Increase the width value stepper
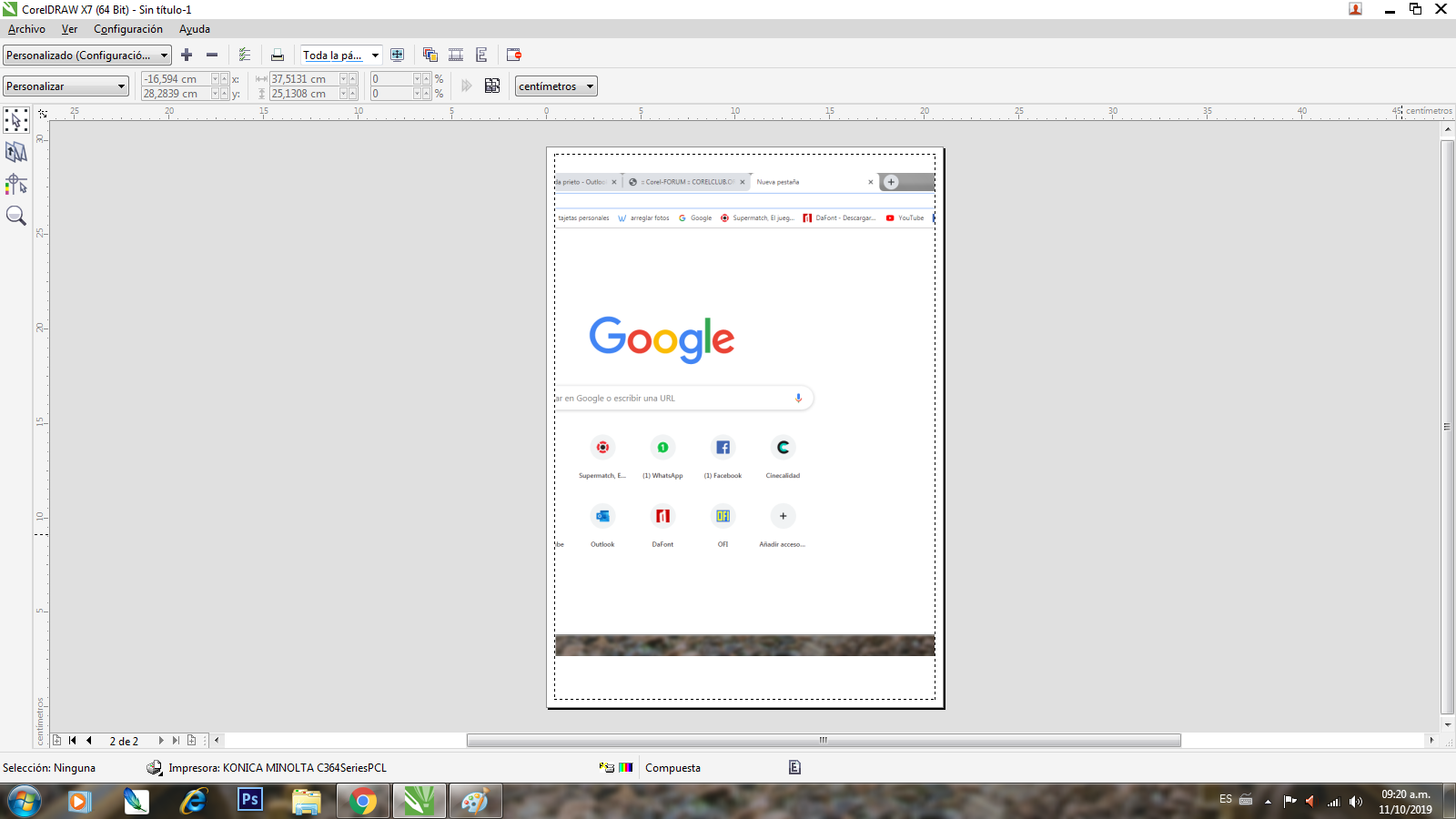Viewport: 1456px width, 819px height. click(352, 79)
